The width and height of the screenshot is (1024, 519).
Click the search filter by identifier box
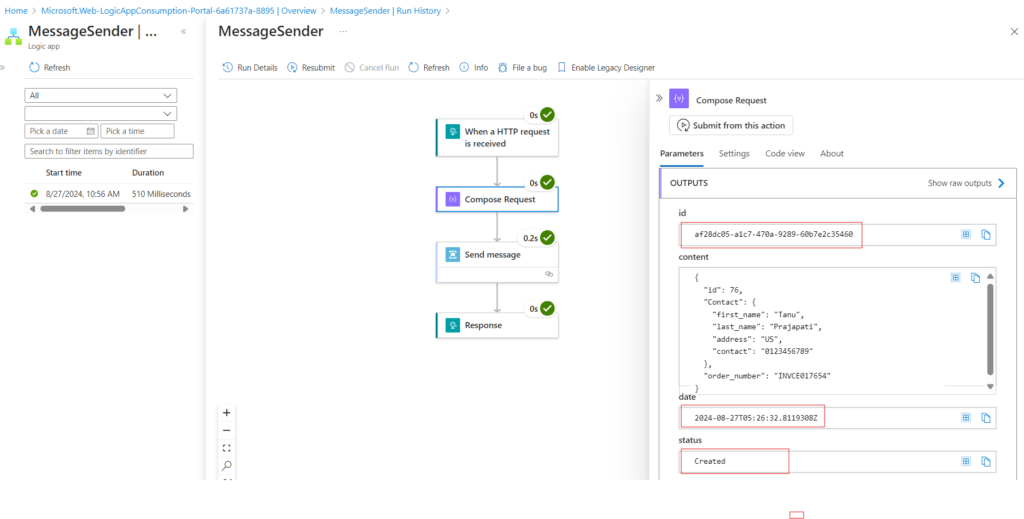pyautogui.click(x=109, y=151)
